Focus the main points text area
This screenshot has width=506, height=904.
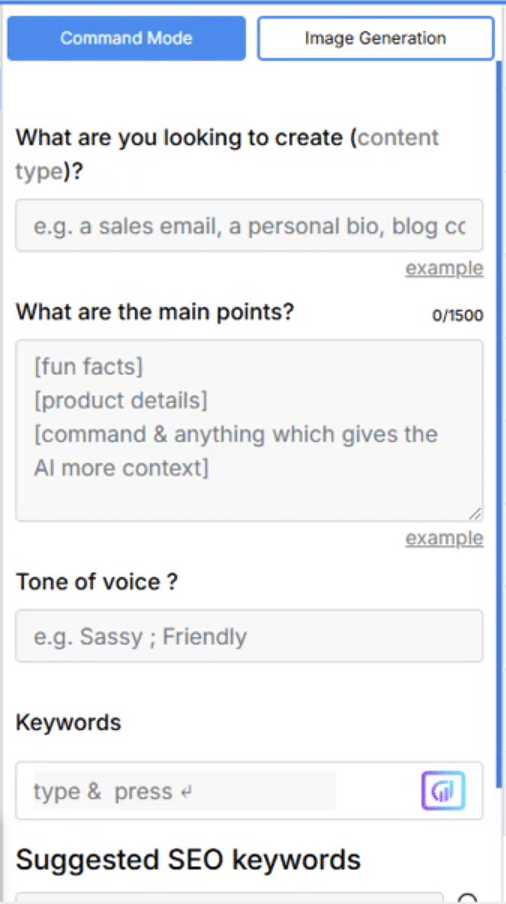click(249, 430)
